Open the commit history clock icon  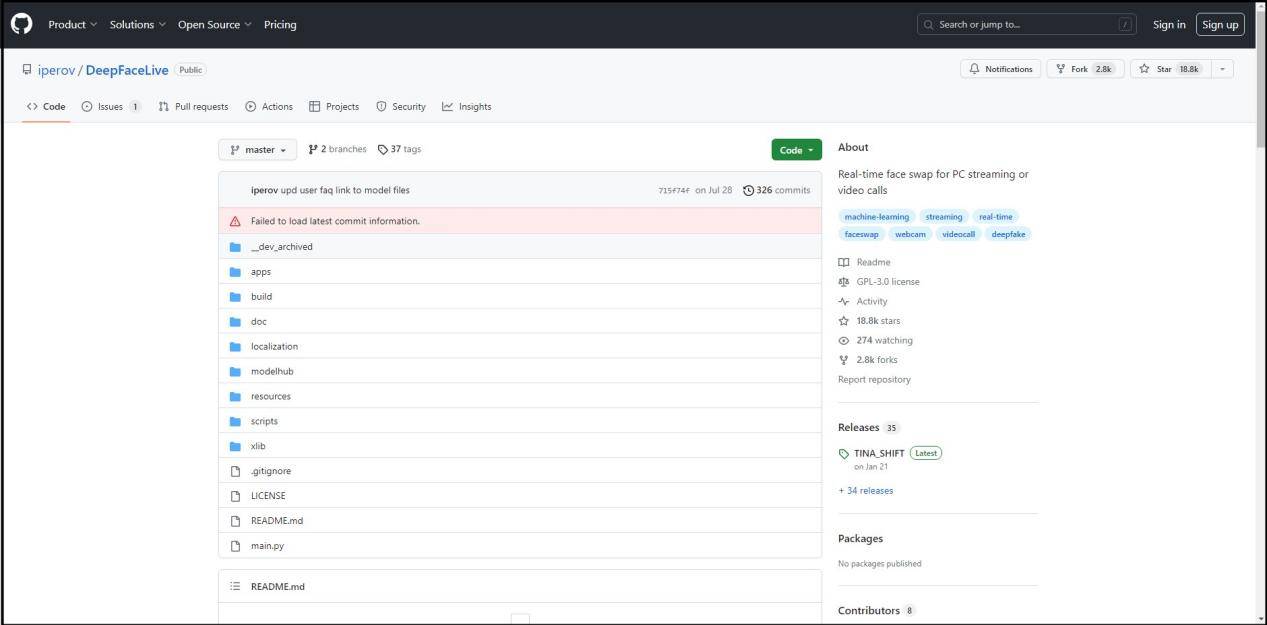point(749,190)
